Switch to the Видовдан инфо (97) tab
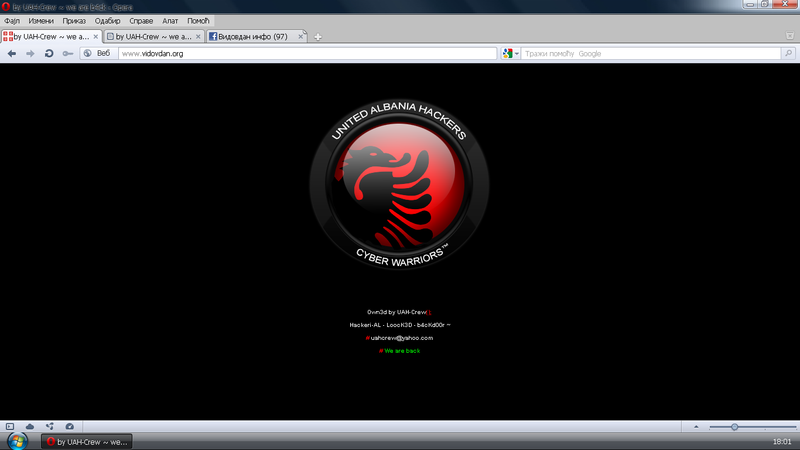 tap(256, 37)
